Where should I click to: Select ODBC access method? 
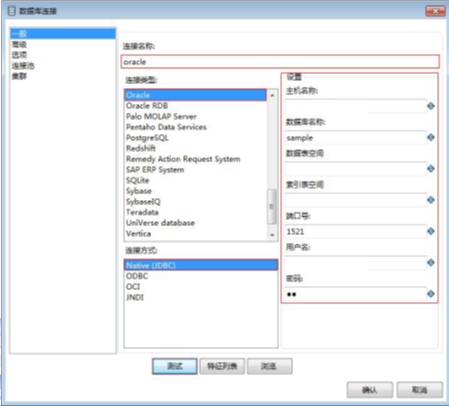point(201,276)
